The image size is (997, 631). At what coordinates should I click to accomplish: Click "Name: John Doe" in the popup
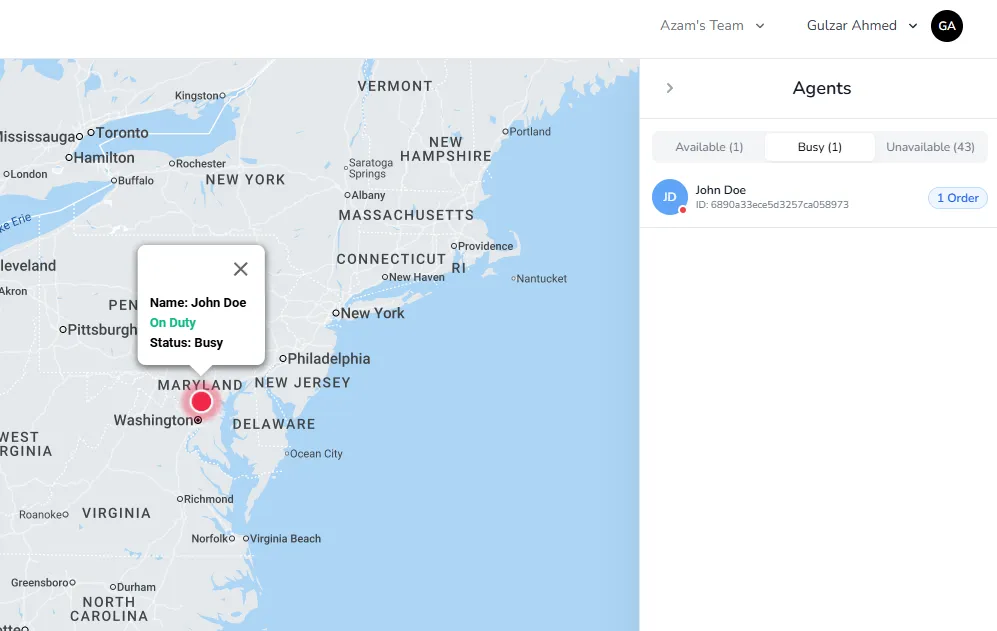pos(198,303)
